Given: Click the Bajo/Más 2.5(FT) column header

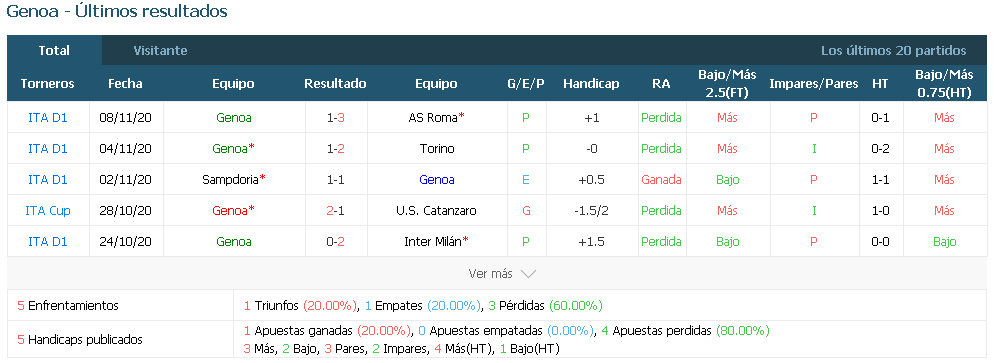Looking at the screenshot, I should tap(727, 84).
